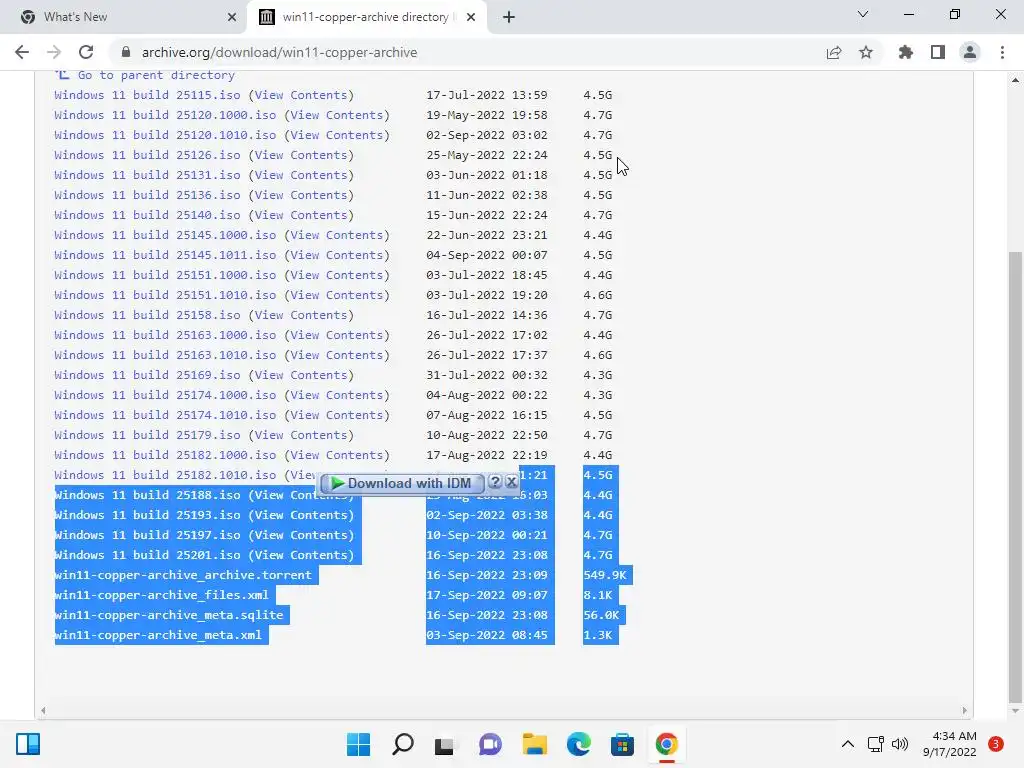Image resolution: width=1024 pixels, height=768 pixels.
Task: Download win11-copper-archive_archive.torrent file
Action: coord(183,575)
